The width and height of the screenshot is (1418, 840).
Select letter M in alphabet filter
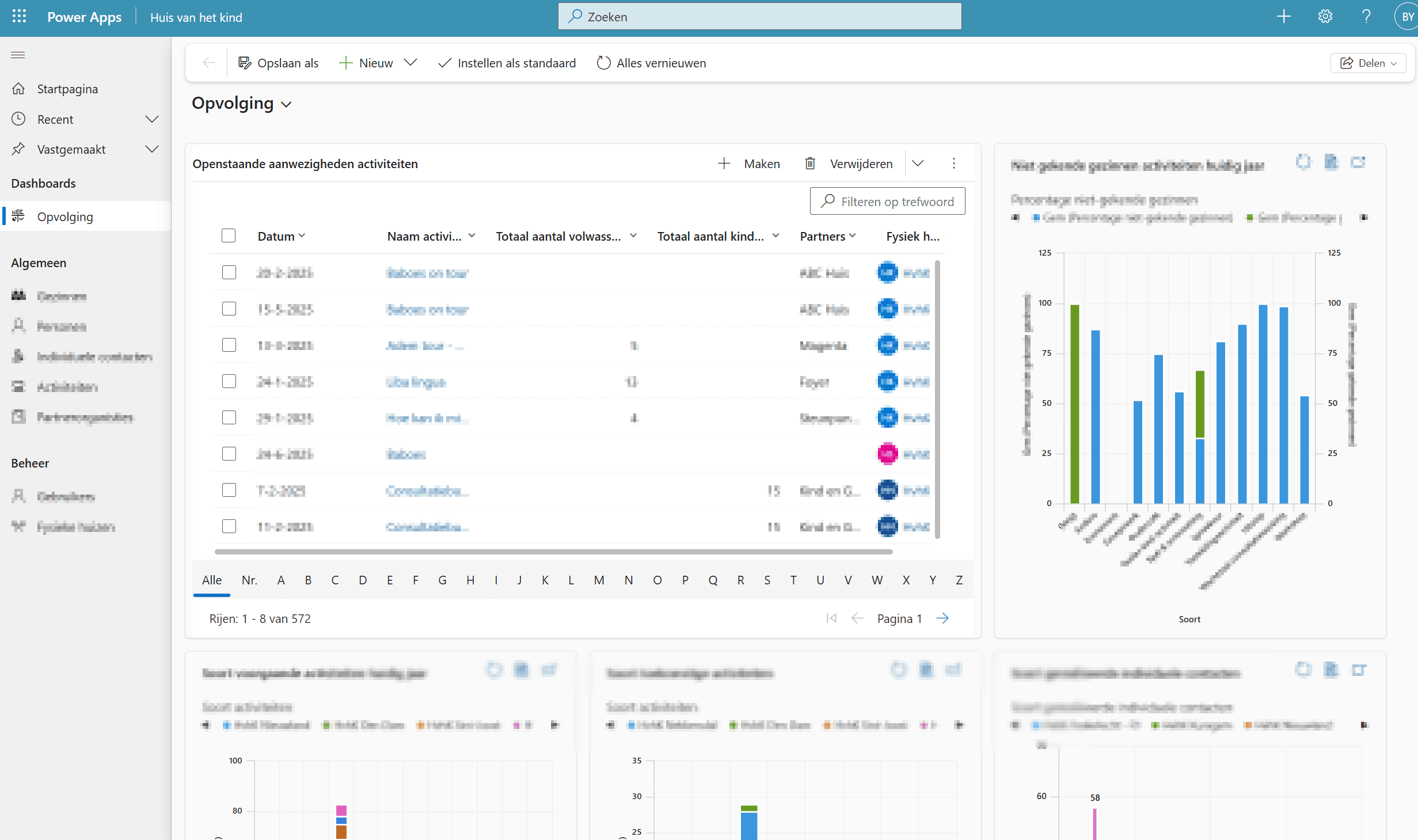click(x=599, y=580)
